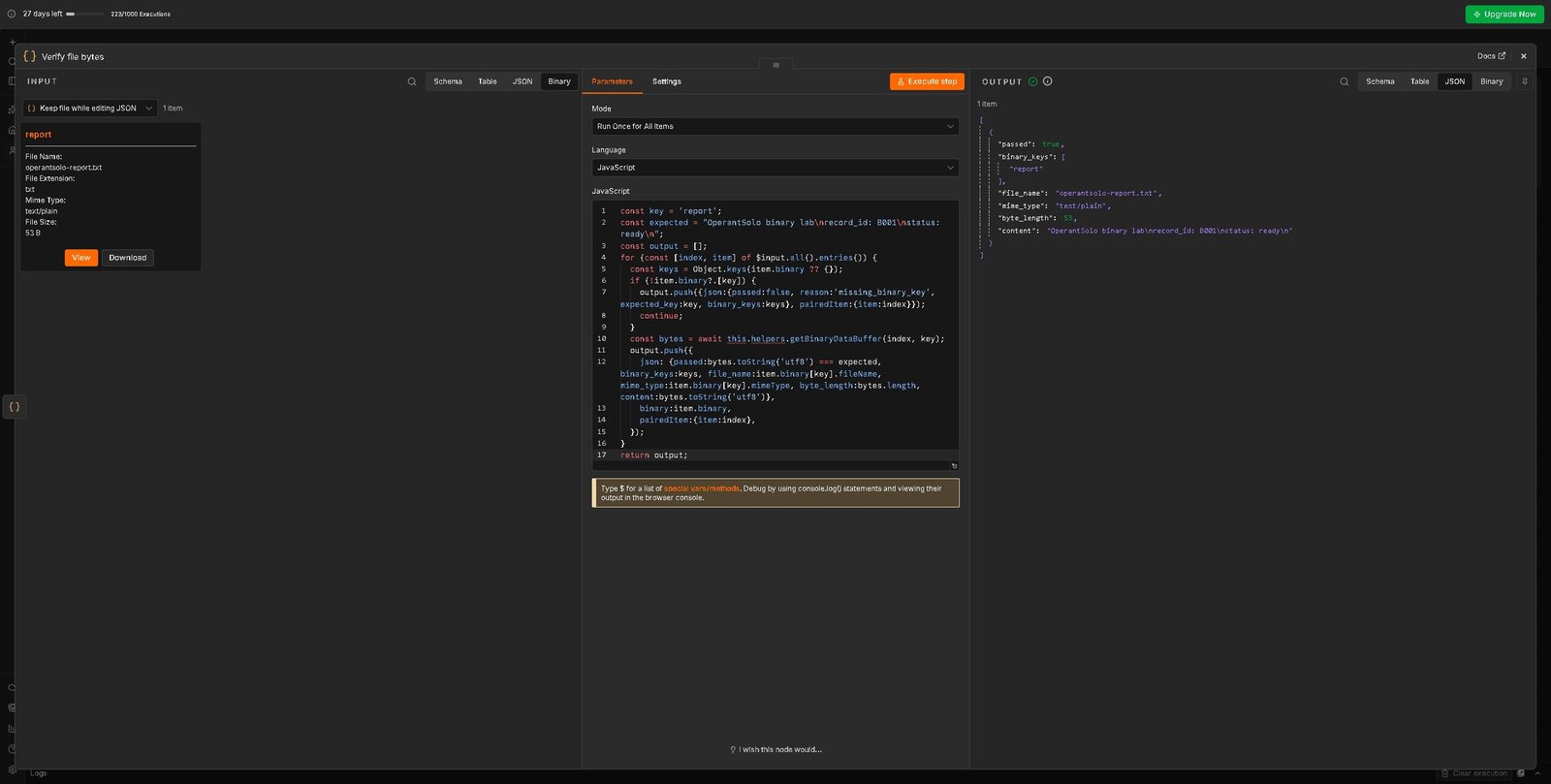Image resolution: width=1551 pixels, height=784 pixels.
Task: Click the expand icon at the code editor corner
Action: [954, 465]
